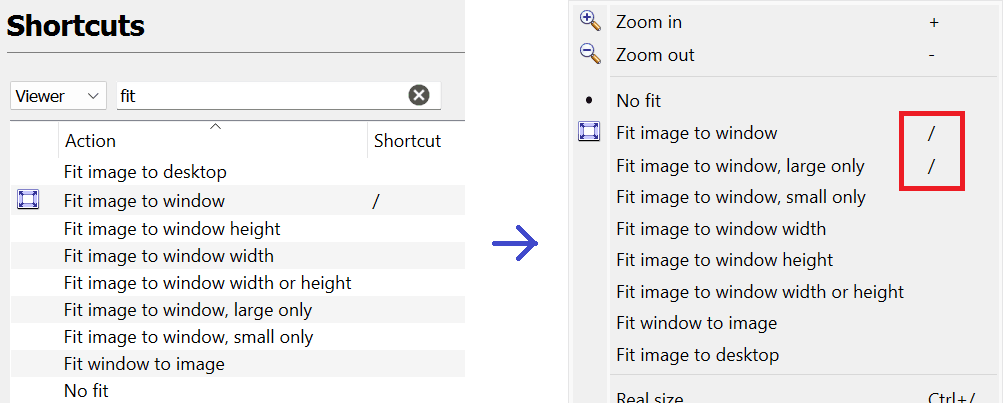Select Fit image to window height list row

172,229
